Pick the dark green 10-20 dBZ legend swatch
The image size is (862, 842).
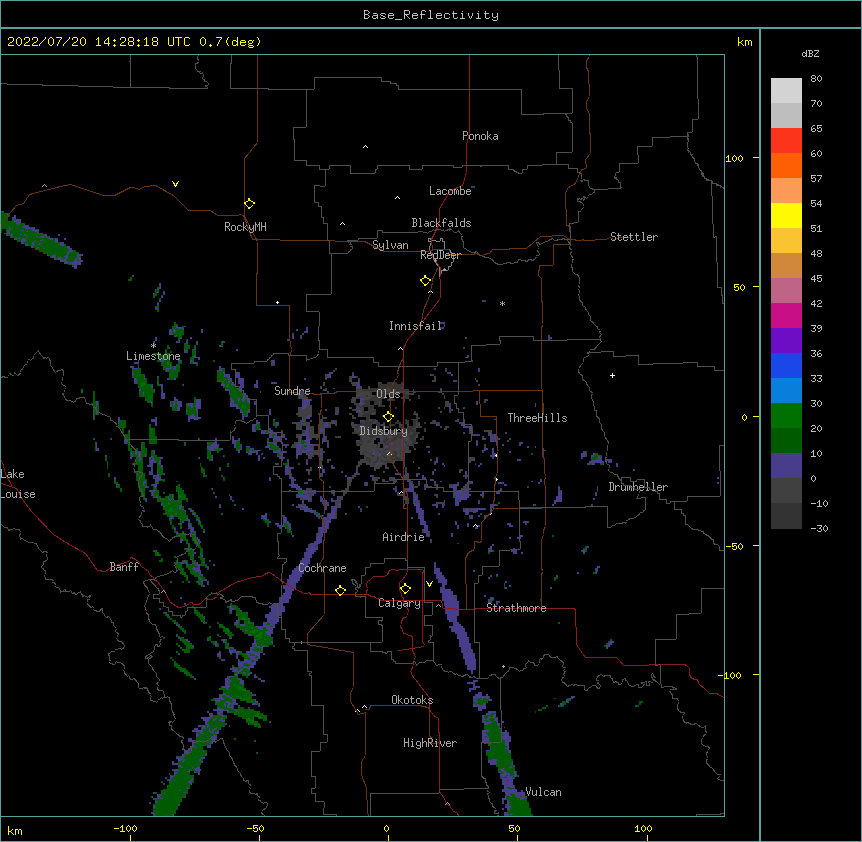pos(786,441)
